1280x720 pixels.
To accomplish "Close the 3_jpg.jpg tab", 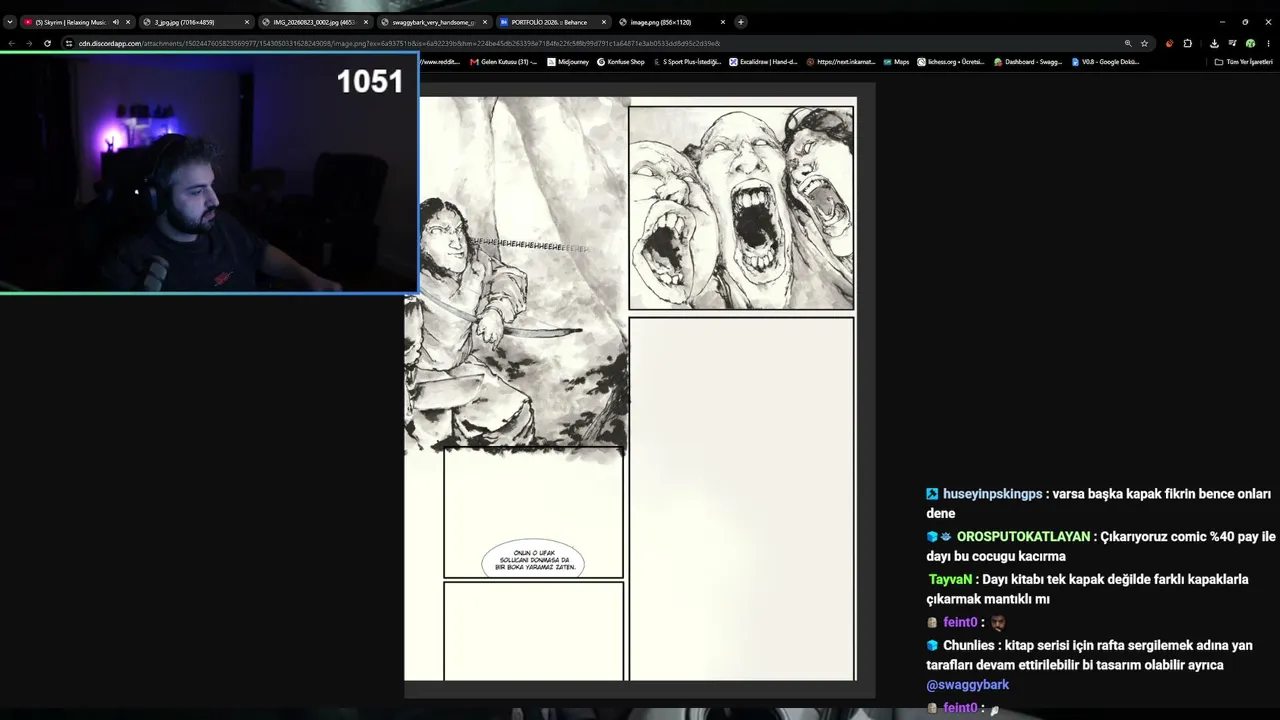I will pos(247,22).
